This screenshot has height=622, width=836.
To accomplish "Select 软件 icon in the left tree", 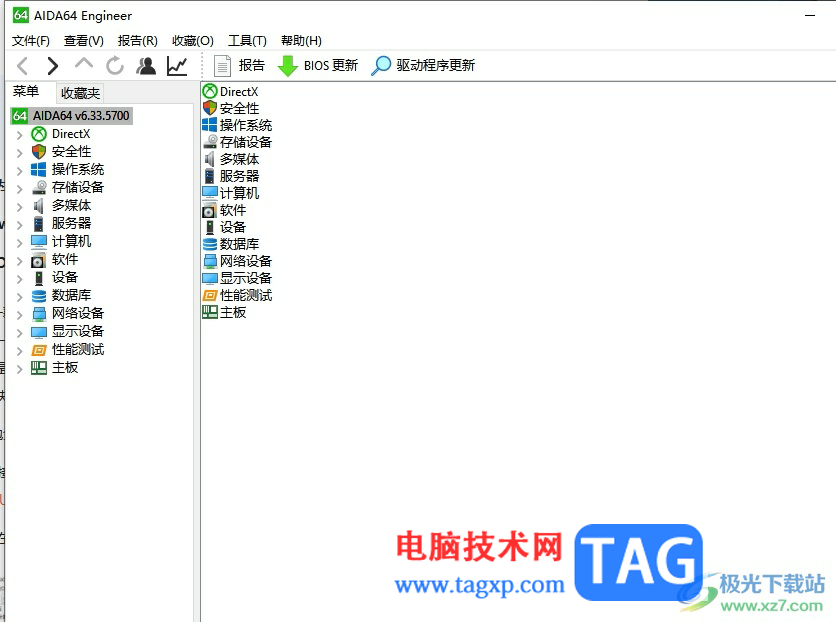I will (38, 260).
